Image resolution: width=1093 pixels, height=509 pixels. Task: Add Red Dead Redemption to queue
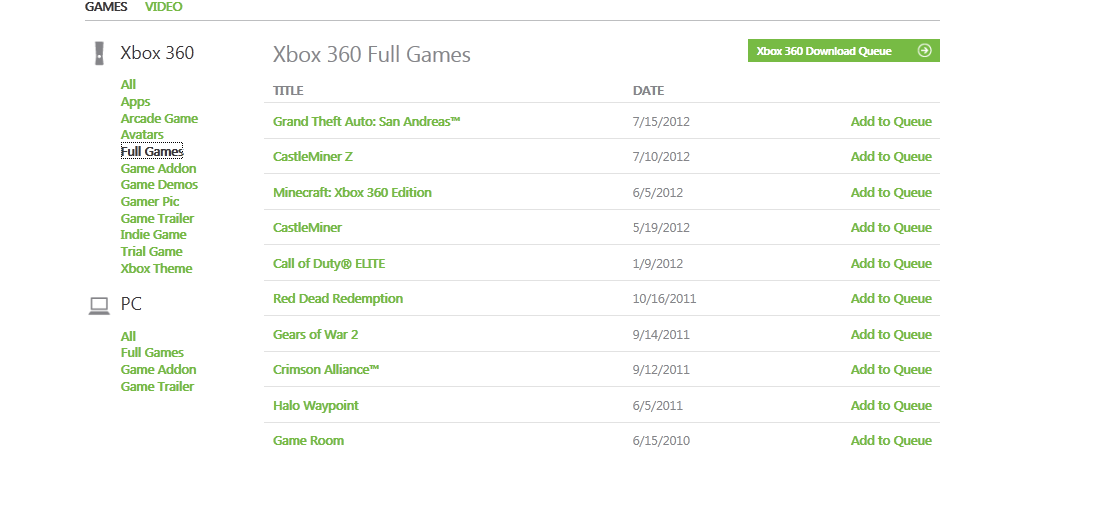pos(890,299)
